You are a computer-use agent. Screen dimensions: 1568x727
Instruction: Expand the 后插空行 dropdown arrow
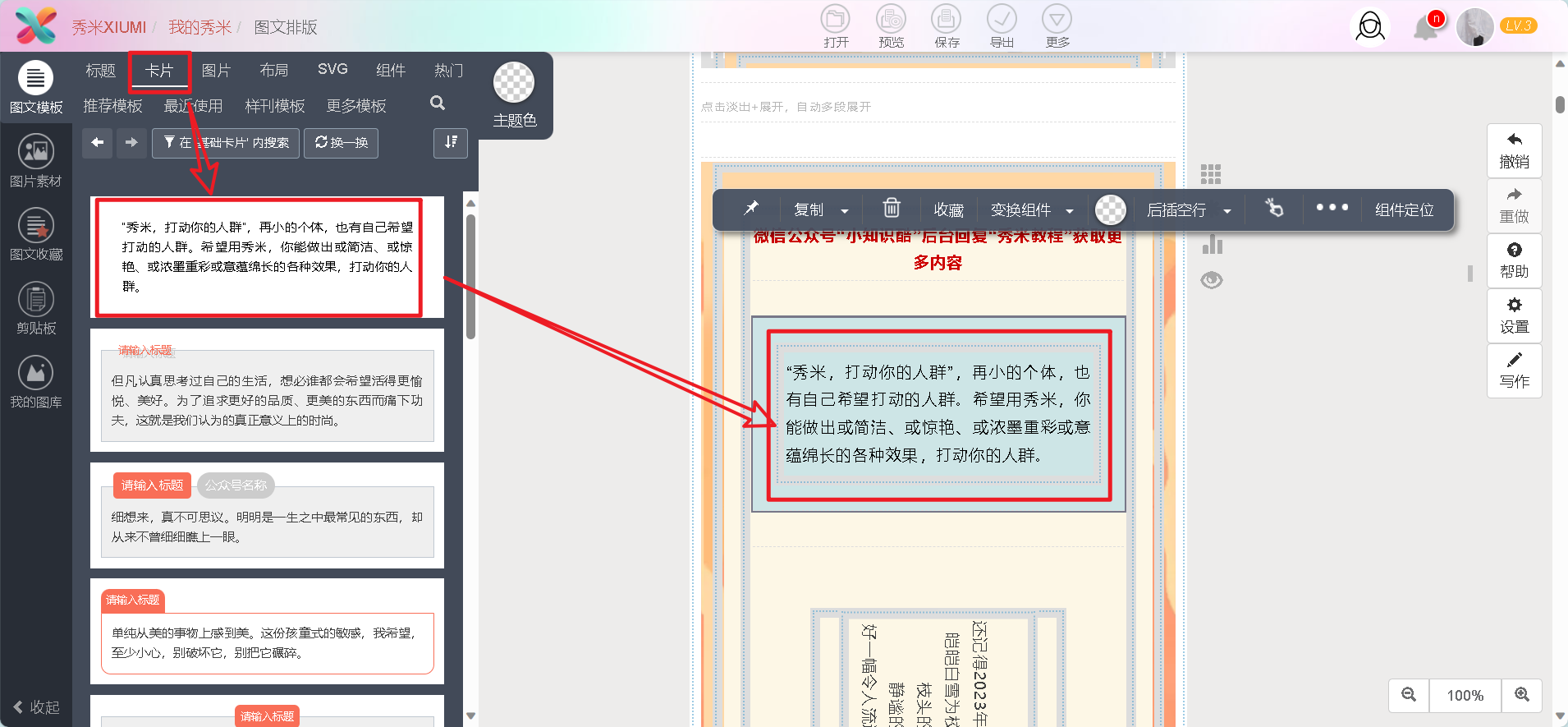coord(1227,211)
